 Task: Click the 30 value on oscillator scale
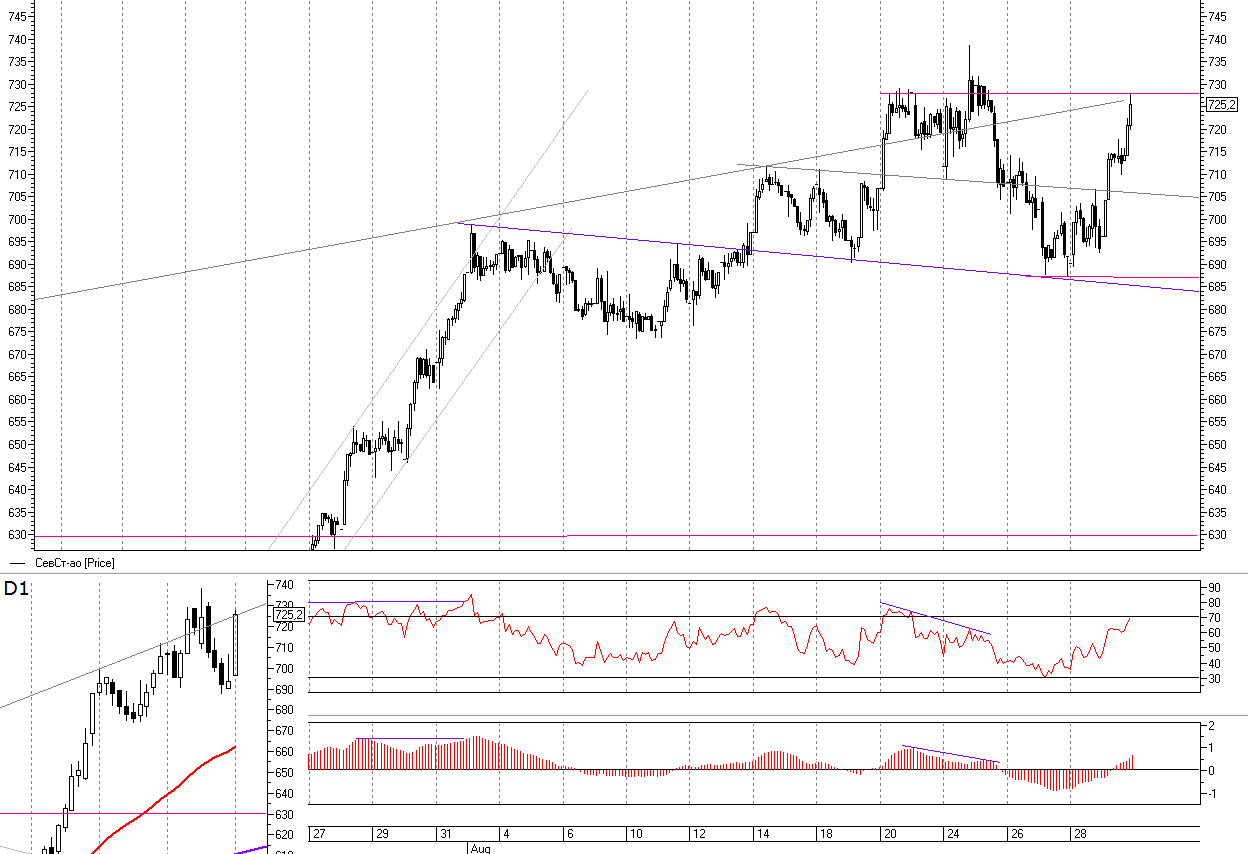click(1212, 679)
